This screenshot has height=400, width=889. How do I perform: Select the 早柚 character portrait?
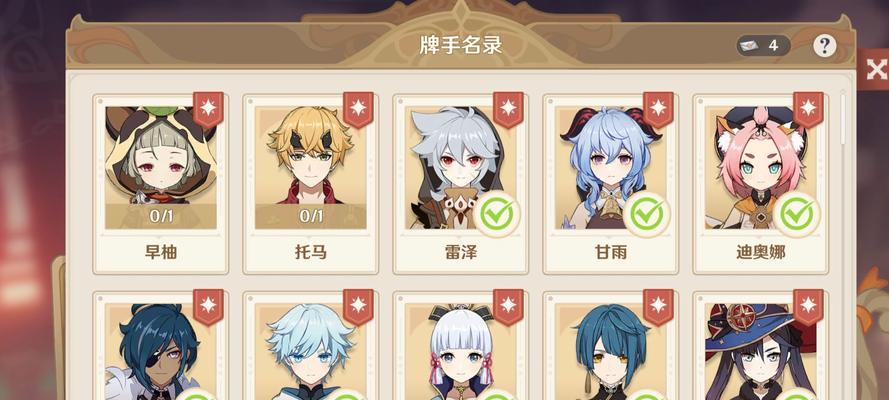[x=161, y=168]
